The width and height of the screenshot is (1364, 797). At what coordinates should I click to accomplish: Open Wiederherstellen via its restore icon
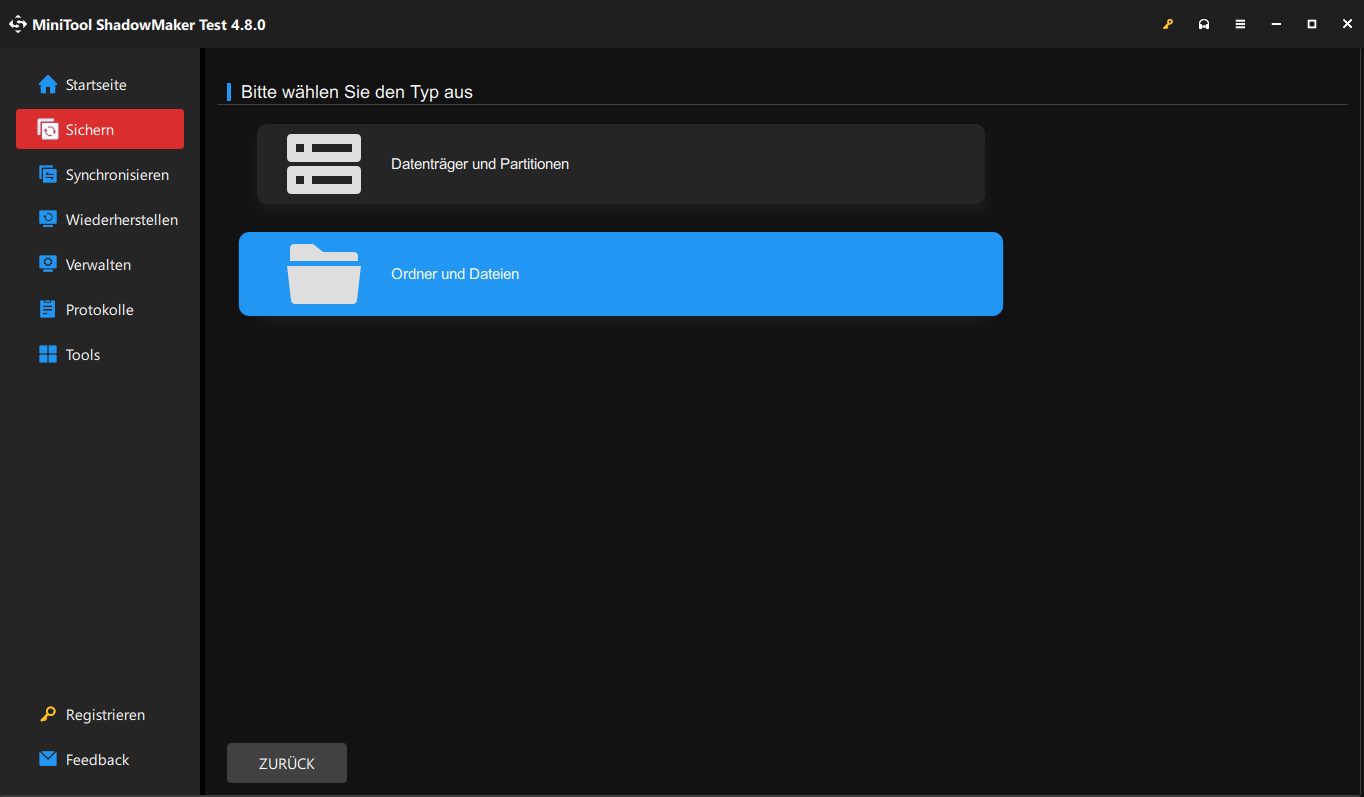coord(47,219)
